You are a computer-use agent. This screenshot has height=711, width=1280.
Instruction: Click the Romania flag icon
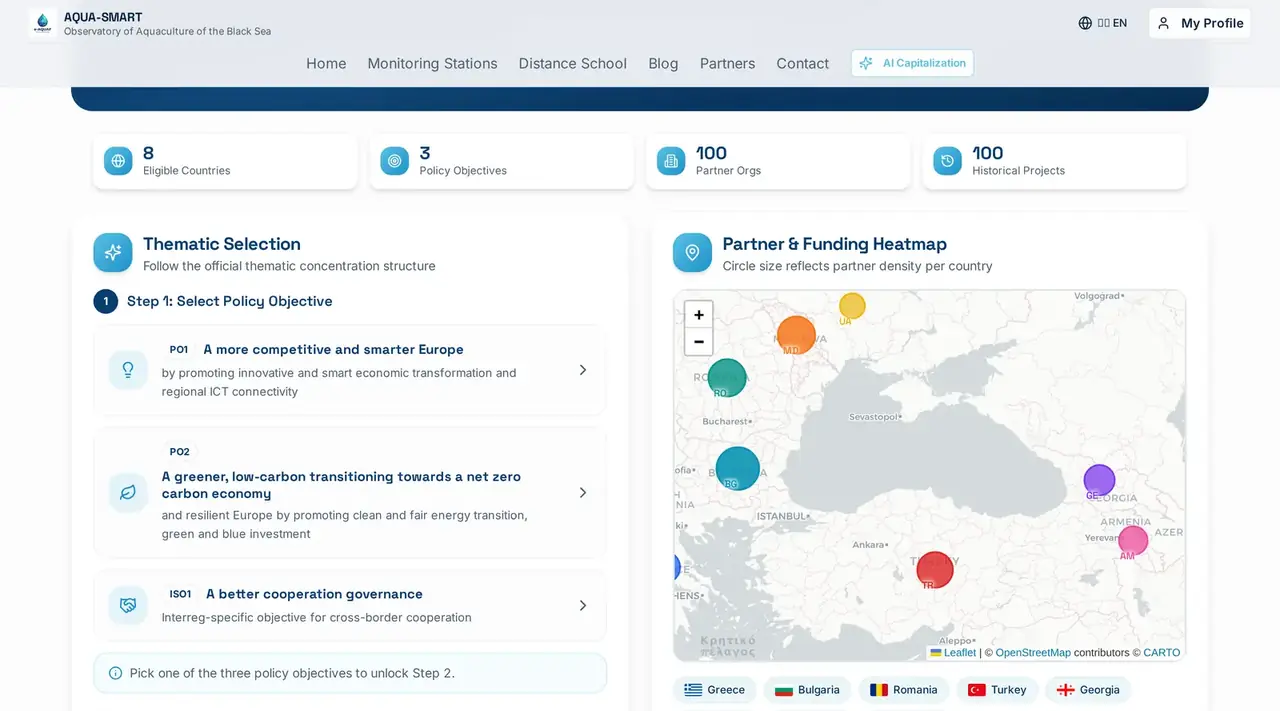[879, 690]
